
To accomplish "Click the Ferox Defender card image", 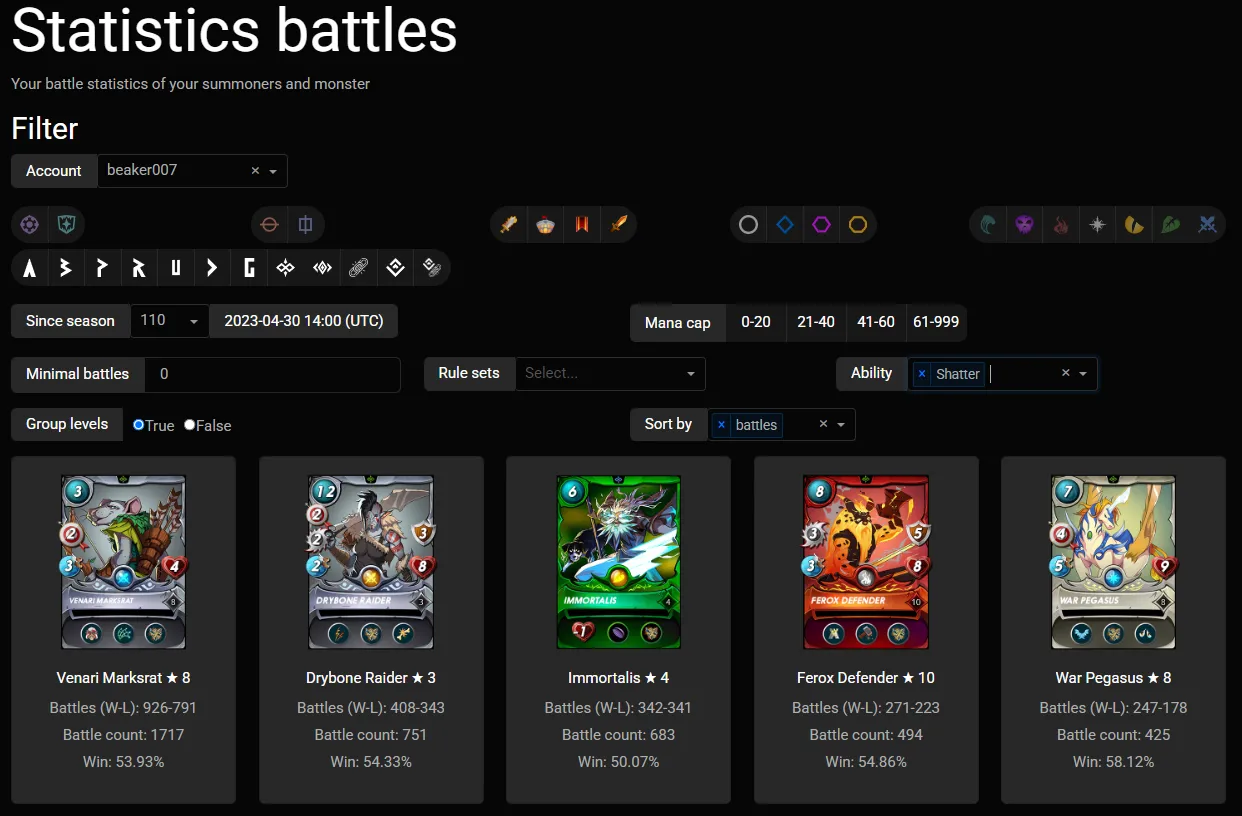I will 866,562.
